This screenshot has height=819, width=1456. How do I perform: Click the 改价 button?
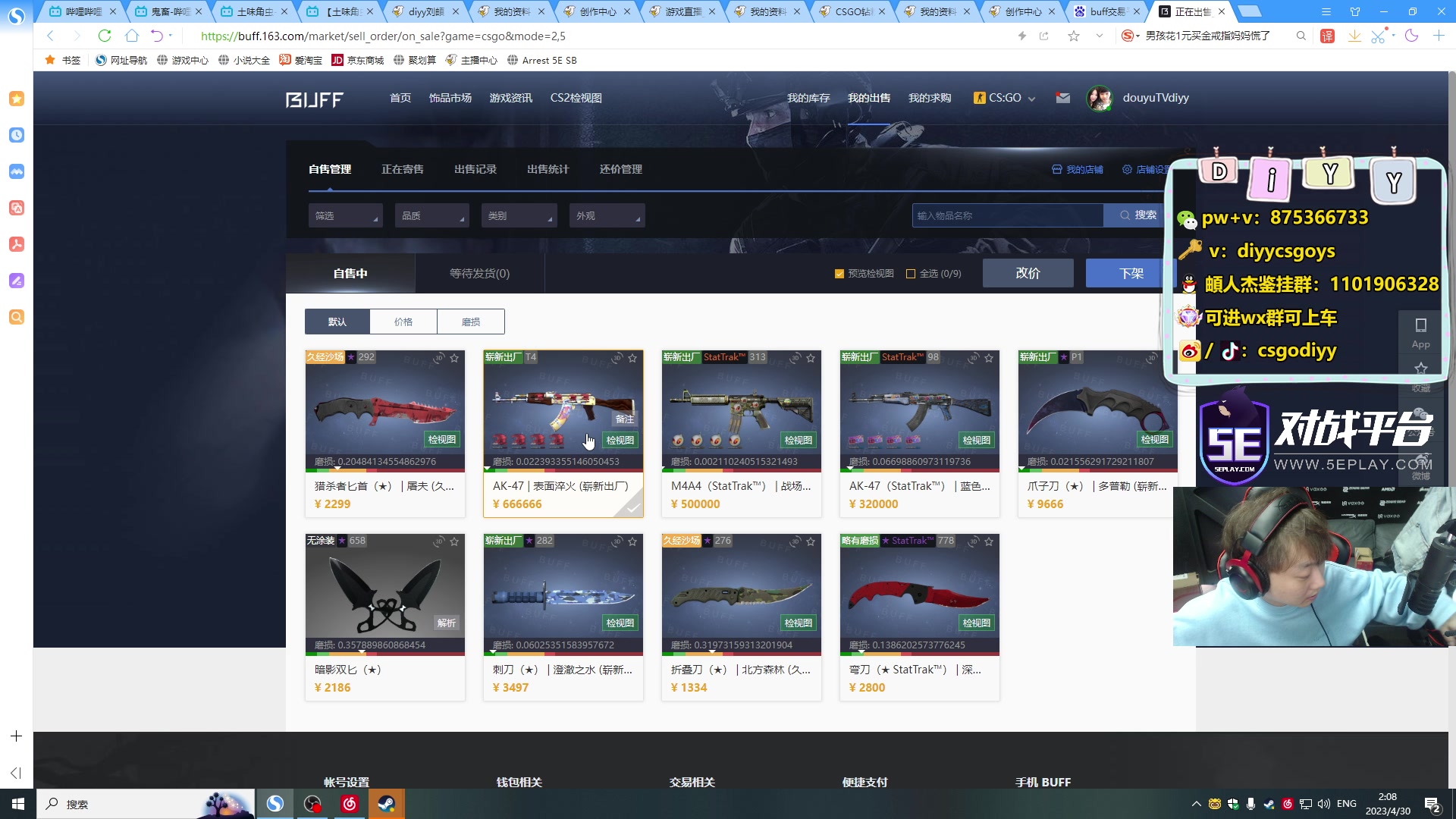point(1028,273)
